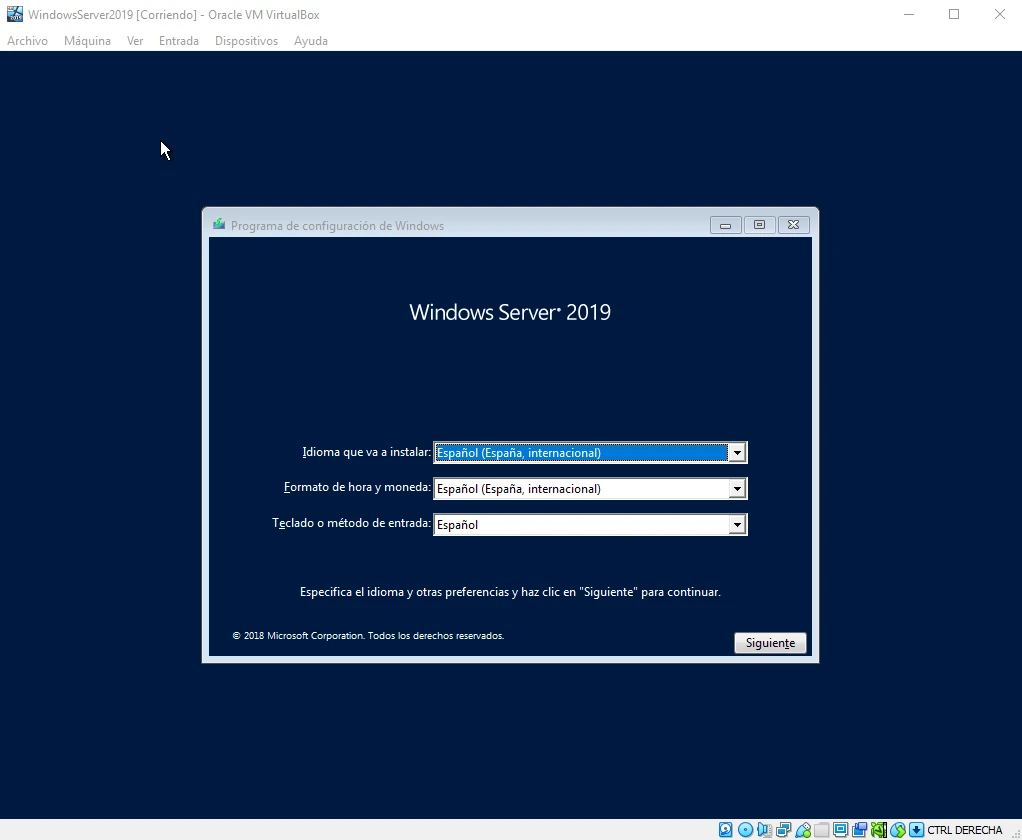Select the highlighted install language combo box
Screen dimensions: 1022x840
click(x=591, y=452)
